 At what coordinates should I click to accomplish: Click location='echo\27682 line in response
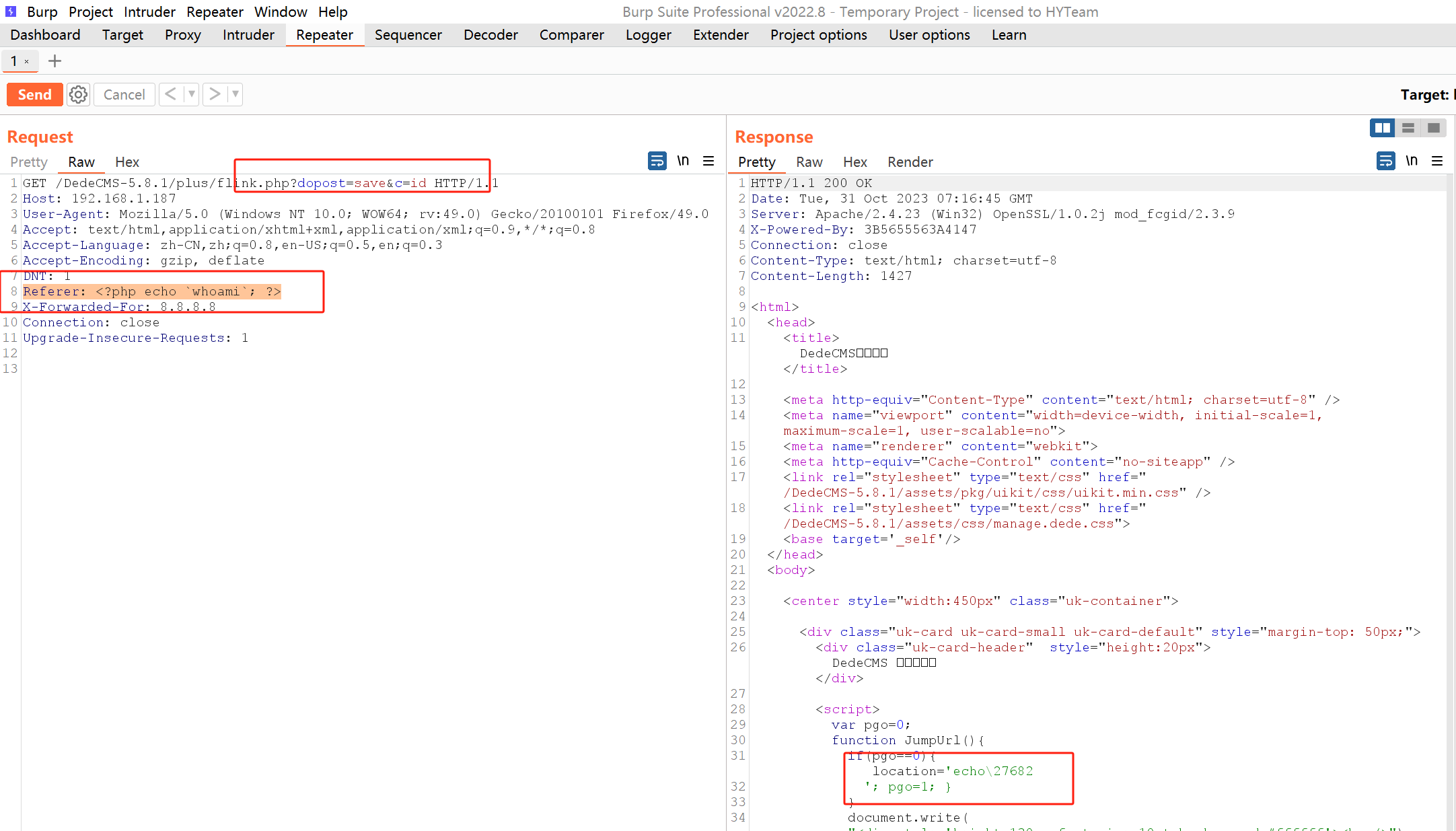pos(953,771)
